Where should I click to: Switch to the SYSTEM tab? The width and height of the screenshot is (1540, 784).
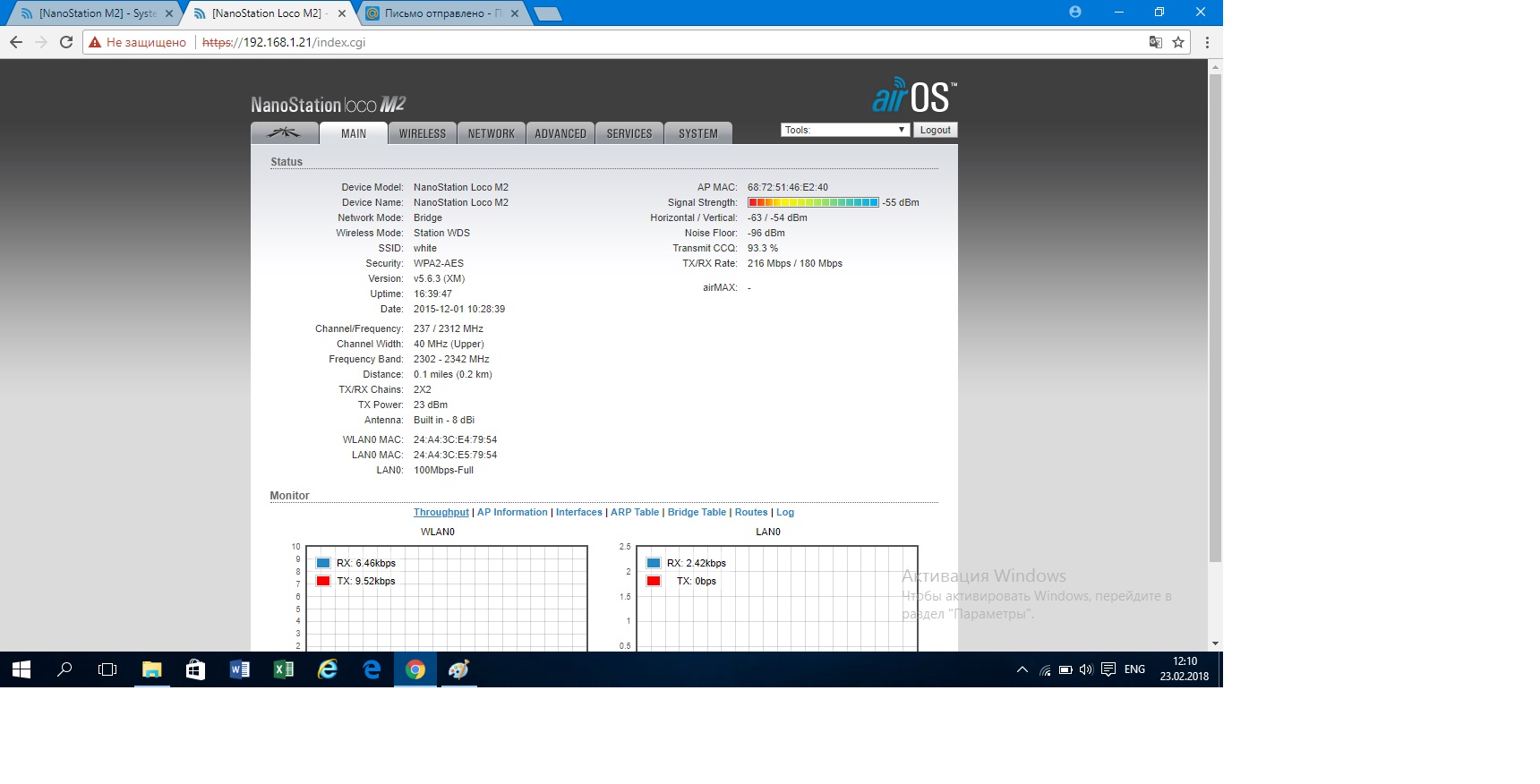click(698, 133)
